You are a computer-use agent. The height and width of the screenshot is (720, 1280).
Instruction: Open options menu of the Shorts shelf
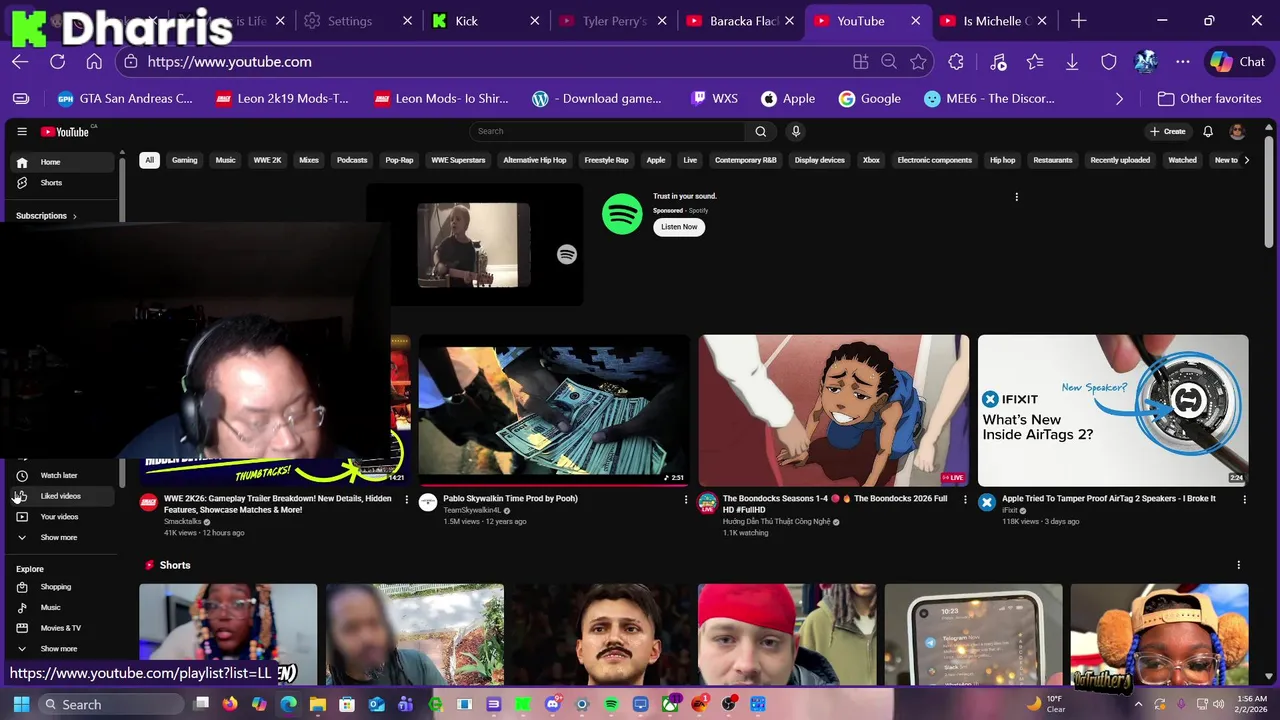pyautogui.click(x=1238, y=565)
